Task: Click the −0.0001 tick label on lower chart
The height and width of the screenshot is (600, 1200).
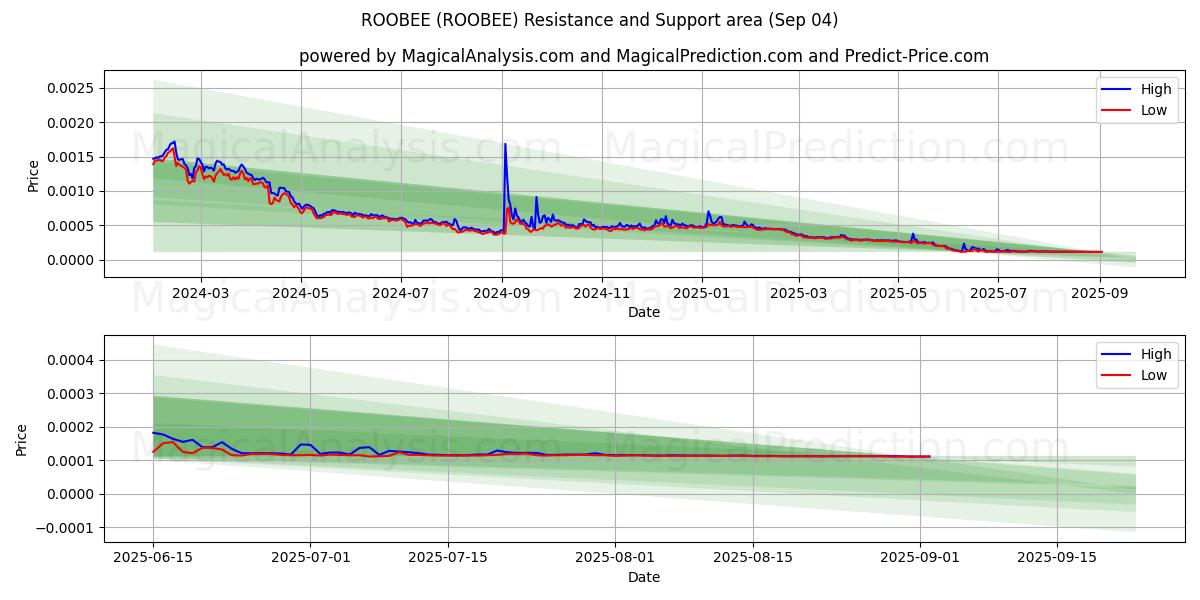Action: pyautogui.click(x=64, y=528)
